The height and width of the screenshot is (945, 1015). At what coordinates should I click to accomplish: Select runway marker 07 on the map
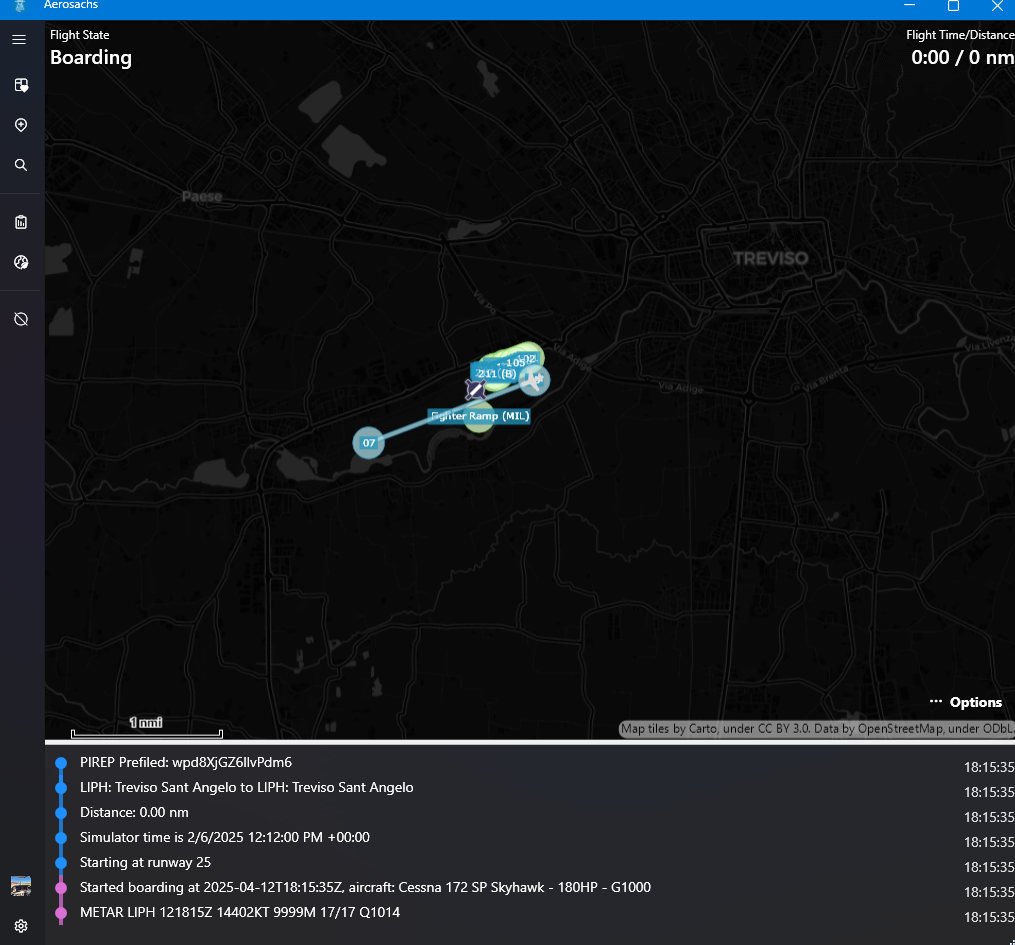368,442
